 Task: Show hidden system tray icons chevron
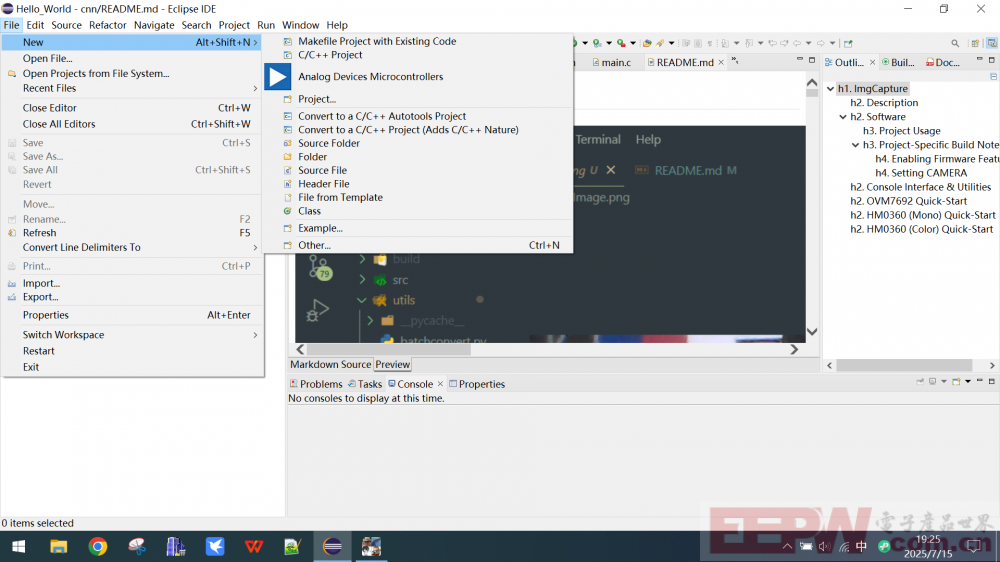[788, 547]
